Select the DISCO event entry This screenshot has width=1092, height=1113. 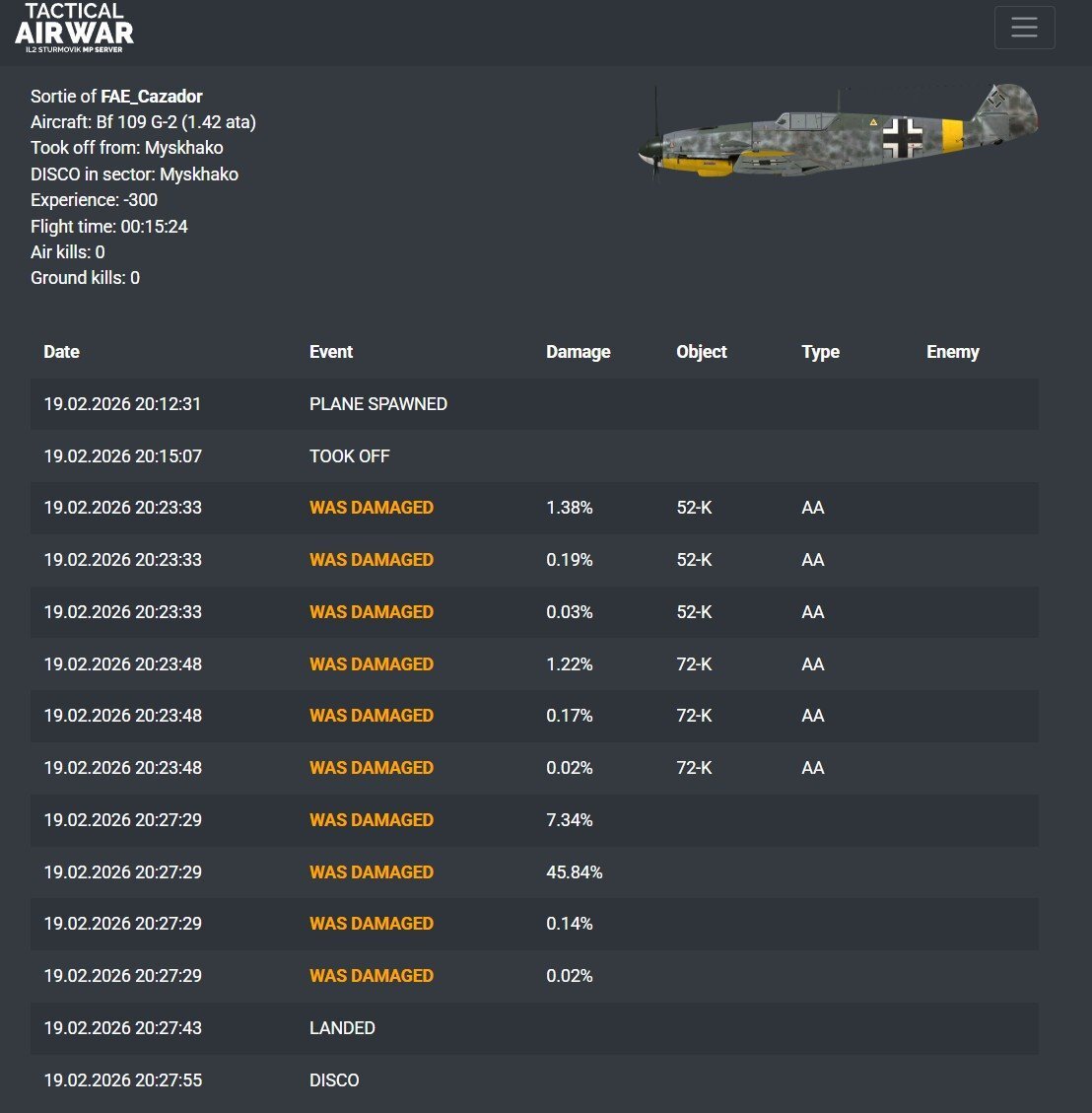334,1080
